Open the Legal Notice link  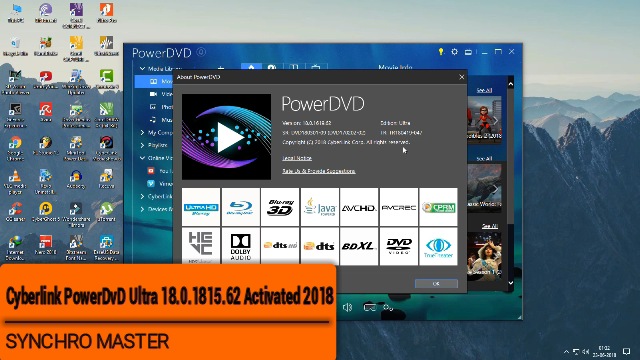(297, 158)
